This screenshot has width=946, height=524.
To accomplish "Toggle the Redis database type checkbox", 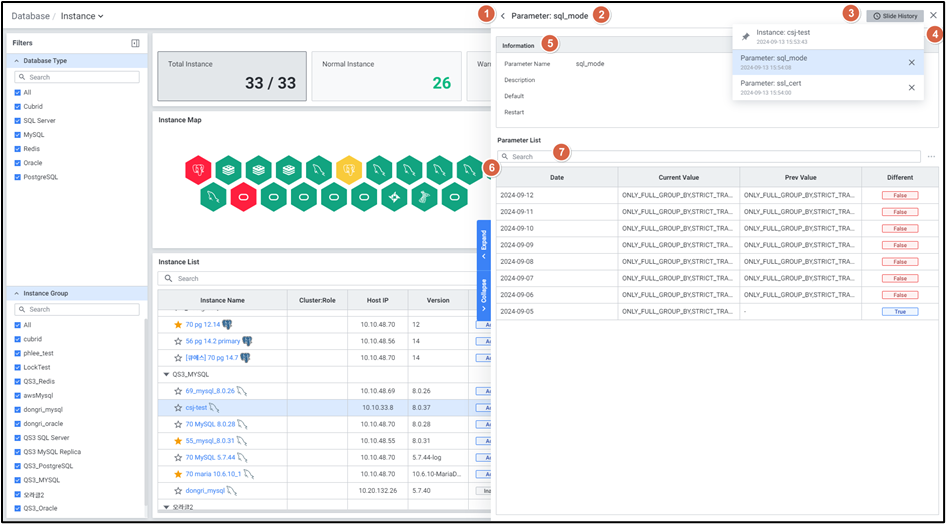I will tap(18, 148).
